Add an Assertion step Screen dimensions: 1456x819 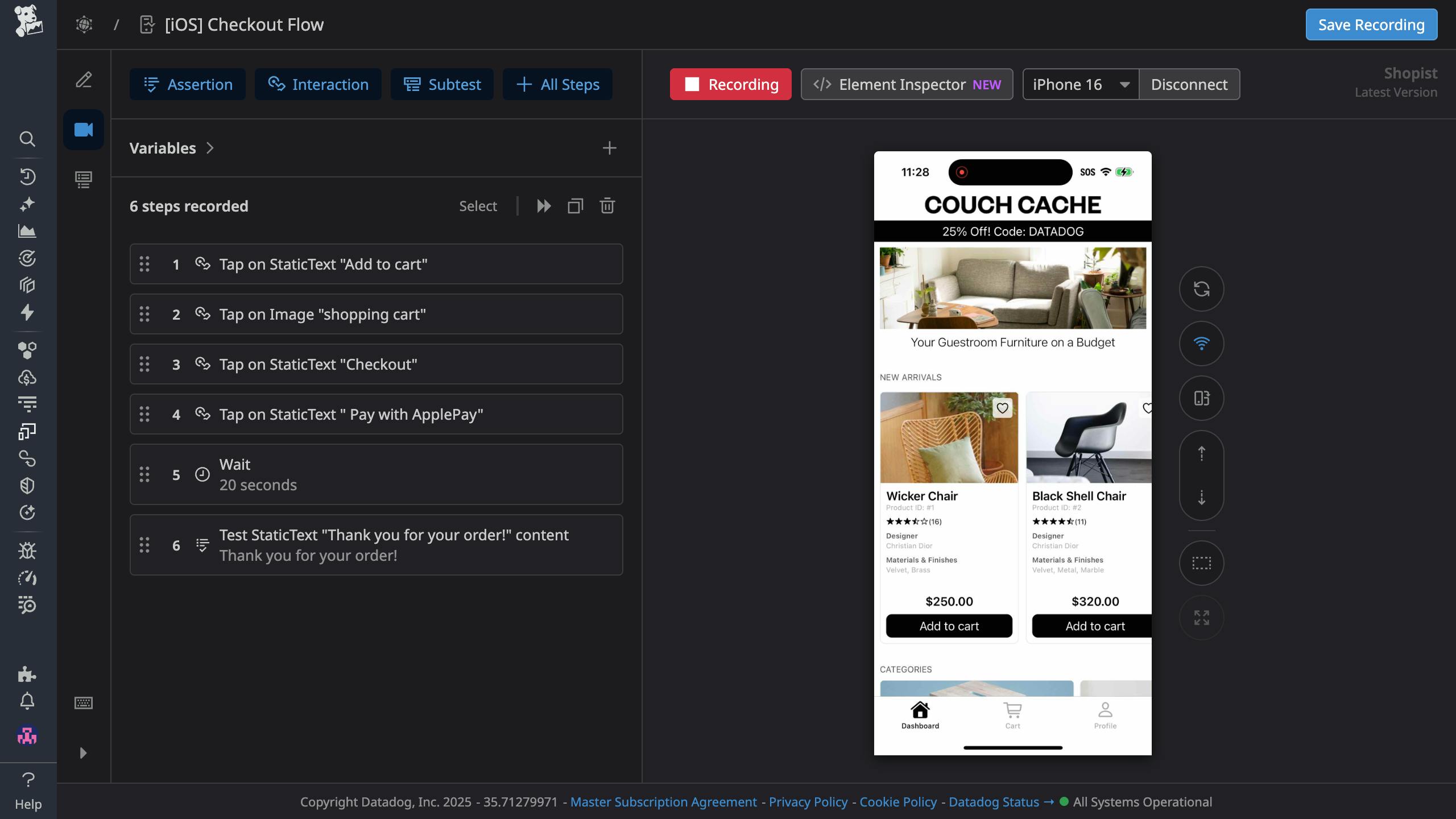(187, 84)
